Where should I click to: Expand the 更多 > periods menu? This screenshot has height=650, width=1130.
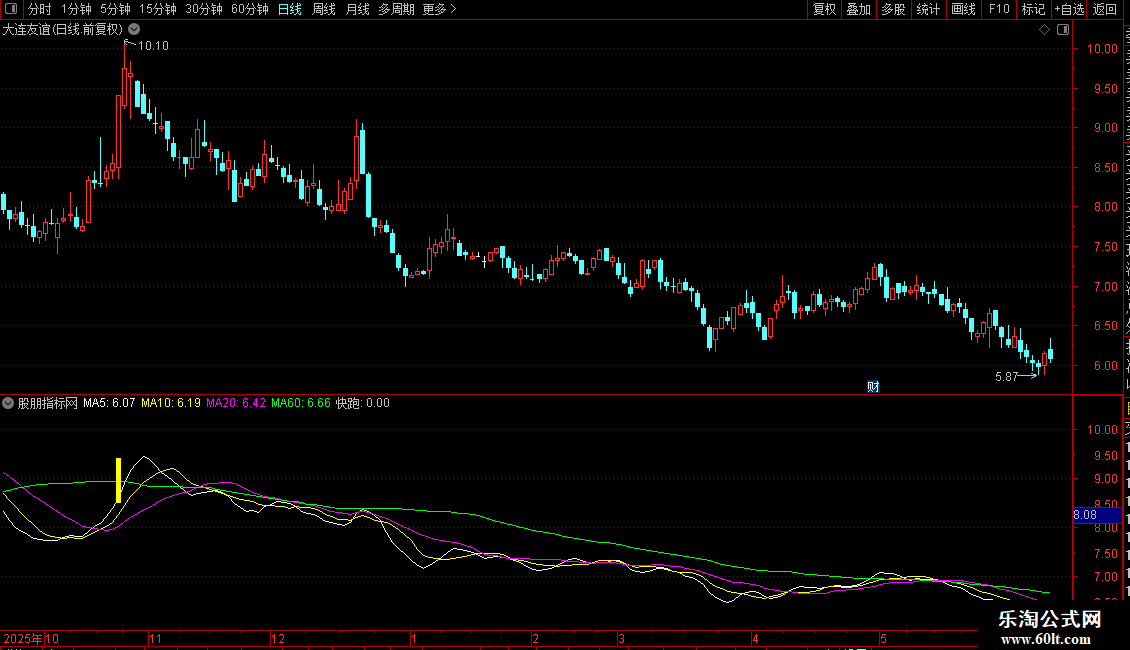point(440,9)
